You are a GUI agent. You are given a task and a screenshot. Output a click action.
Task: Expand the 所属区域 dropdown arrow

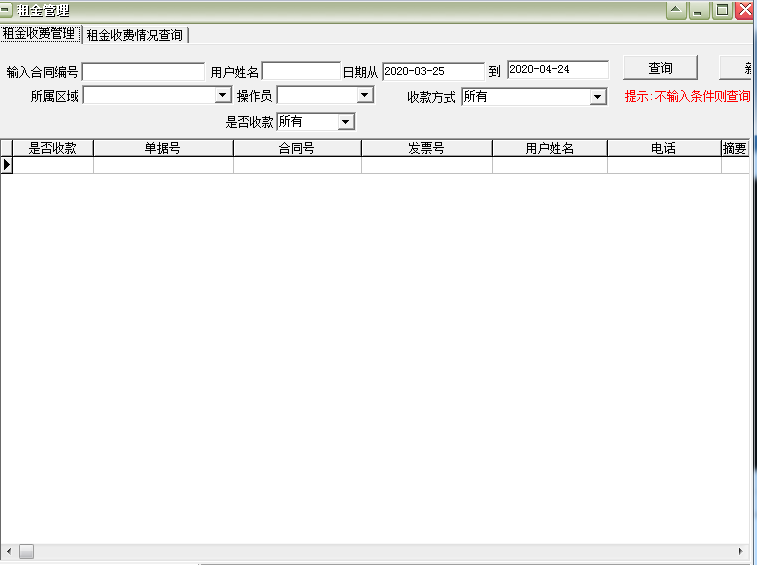tap(223, 95)
